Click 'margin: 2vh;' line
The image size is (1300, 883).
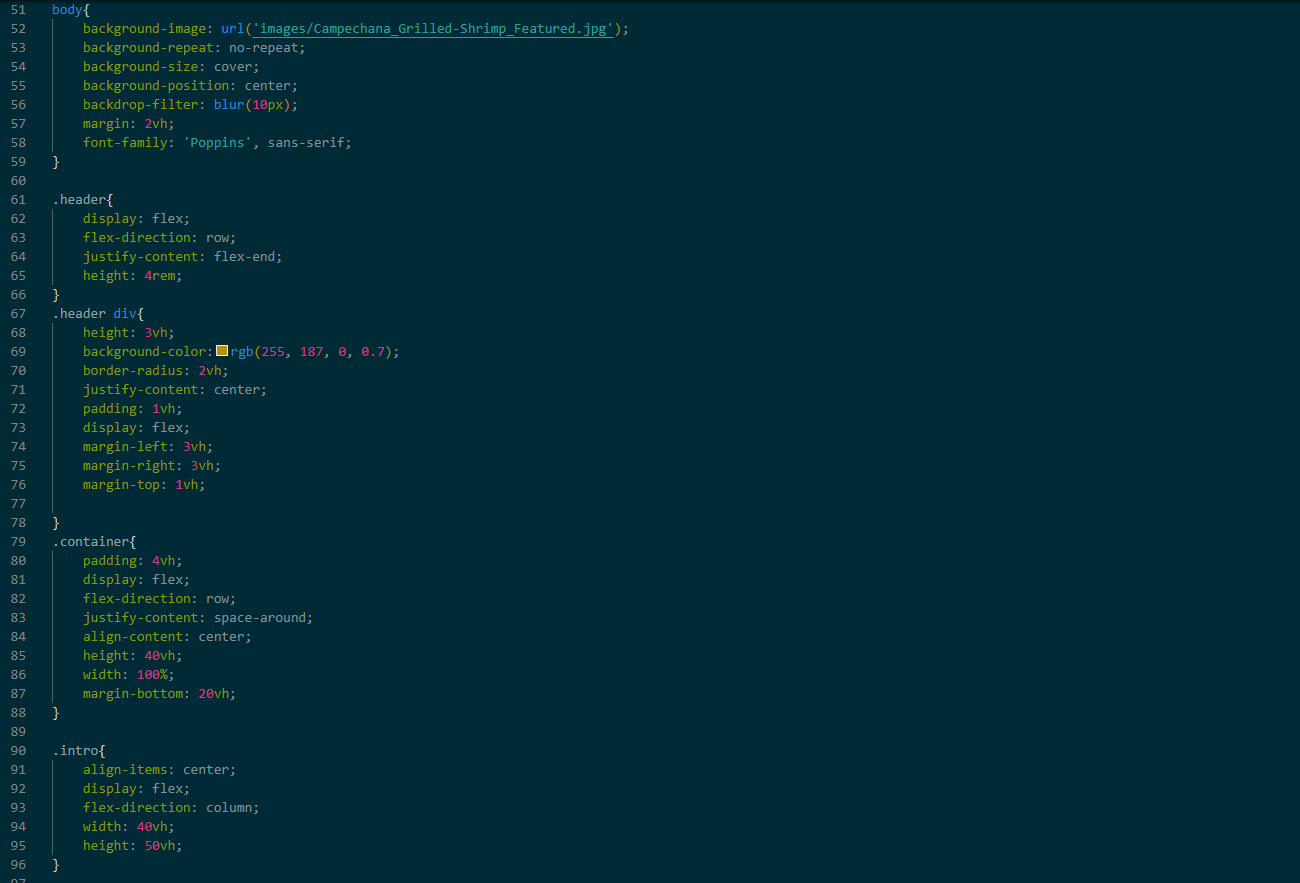pyautogui.click(x=129, y=123)
